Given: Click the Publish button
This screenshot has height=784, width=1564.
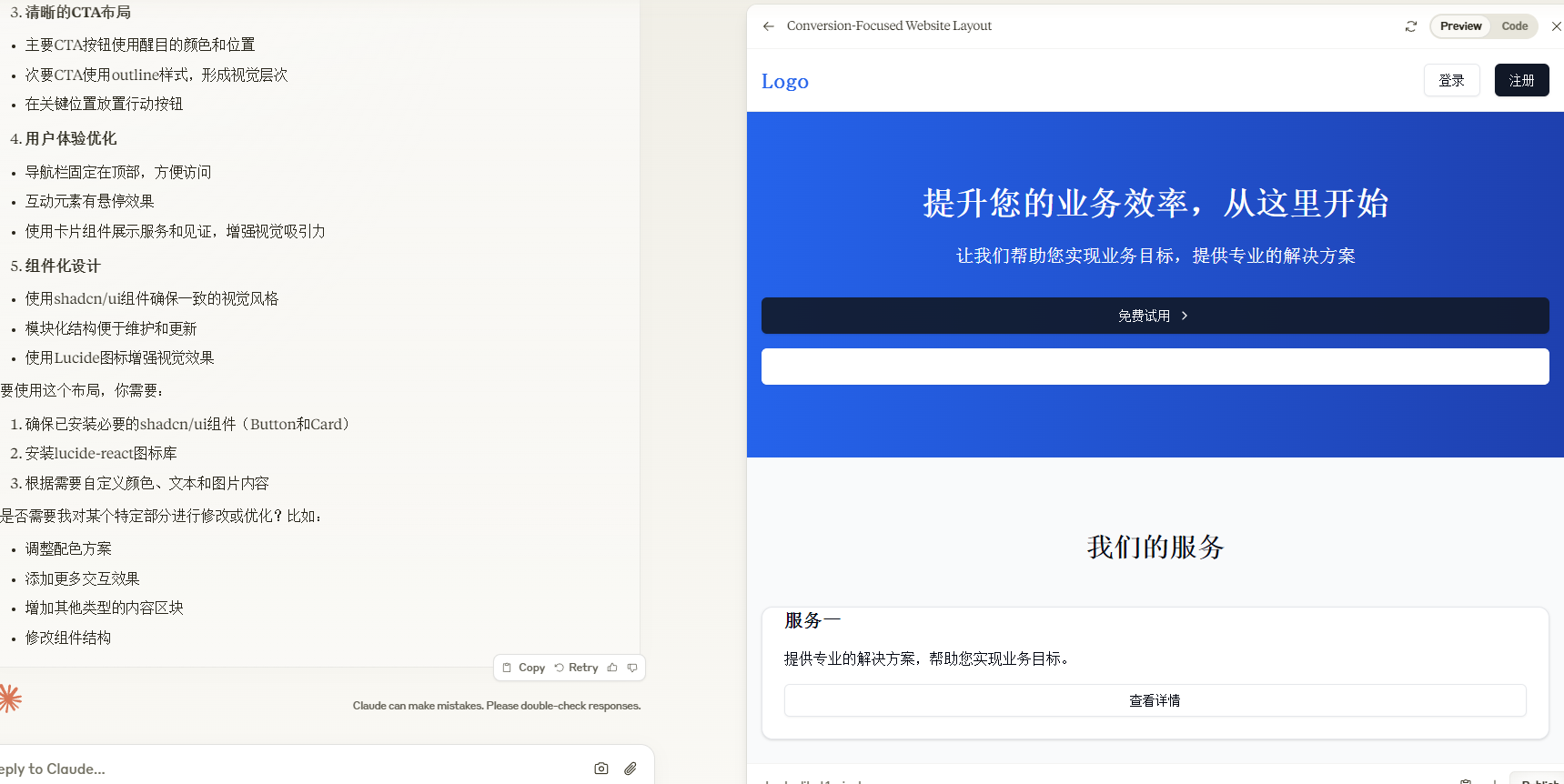Looking at the screenshot, I should 1539,780.
